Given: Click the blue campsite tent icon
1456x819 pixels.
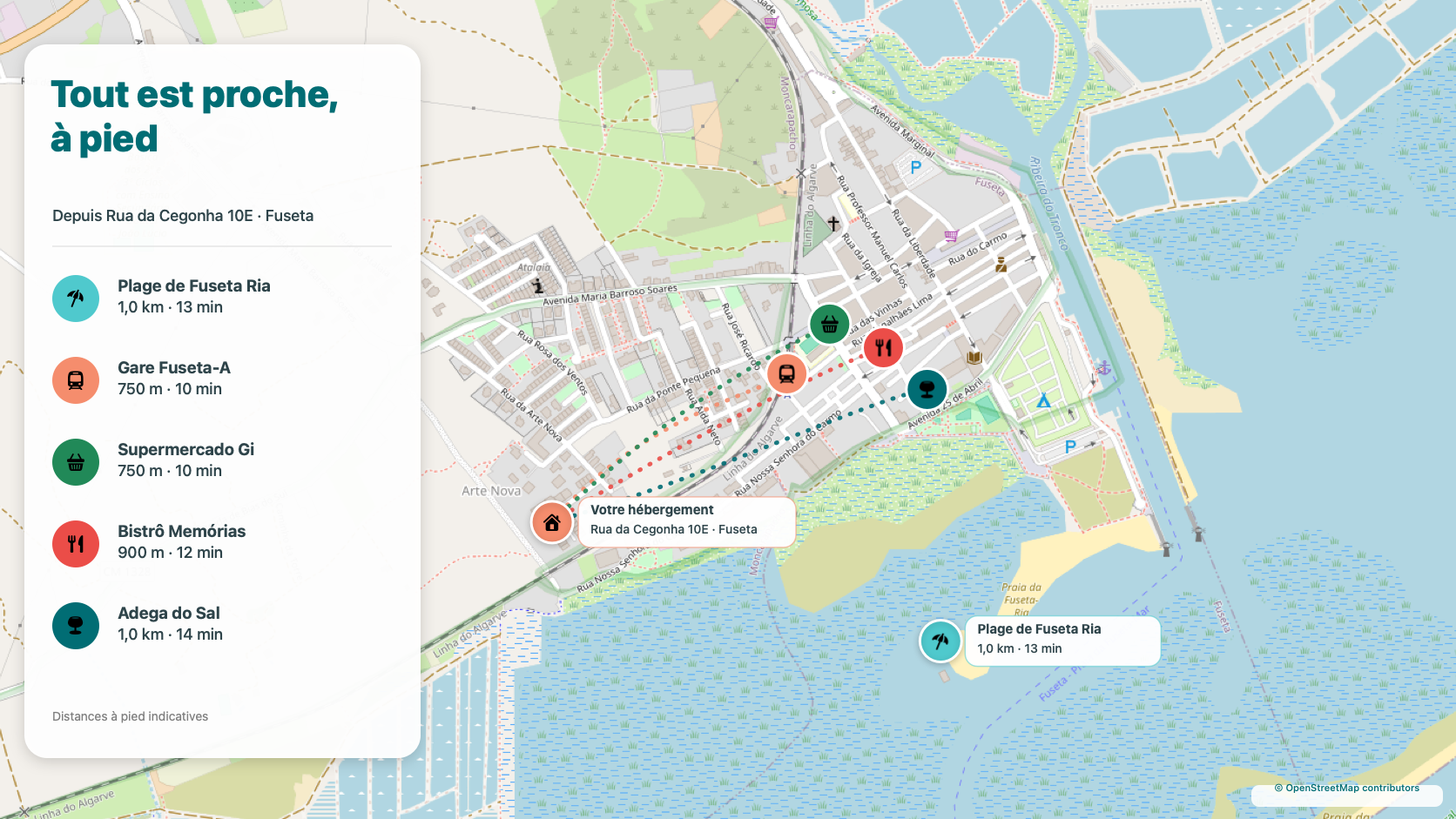Looking at the screenshot, I should (x=1043, y=400).
